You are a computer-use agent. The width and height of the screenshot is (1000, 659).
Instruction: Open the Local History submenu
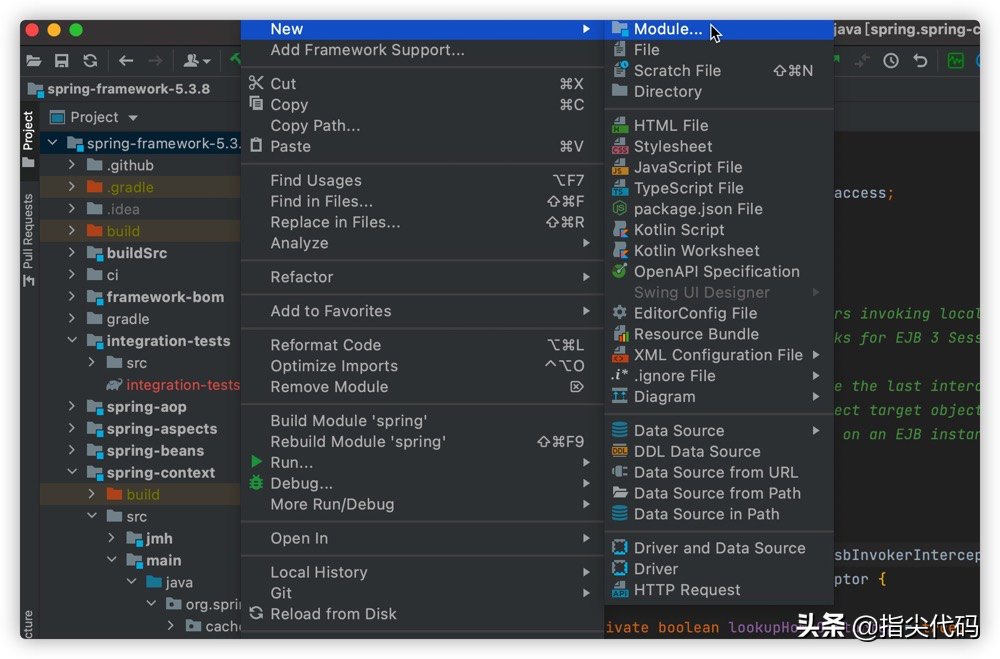(422, 572)
